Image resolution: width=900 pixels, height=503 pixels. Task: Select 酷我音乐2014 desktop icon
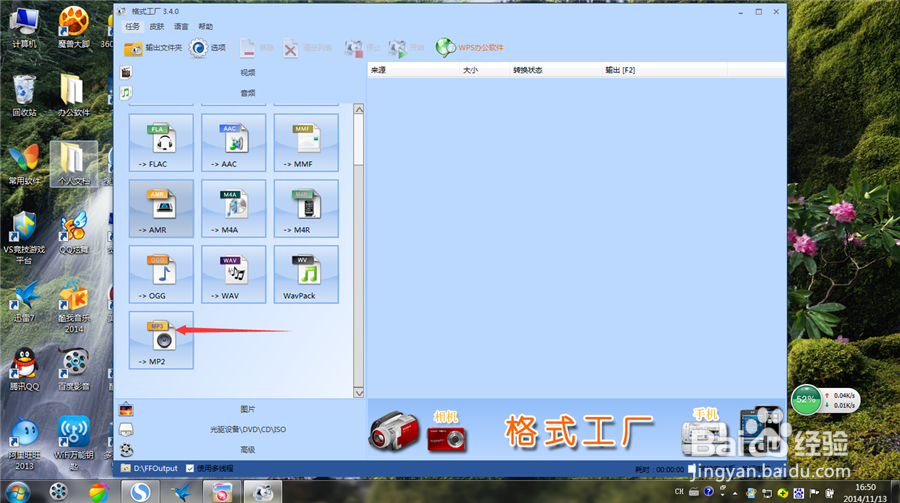point(74,307)
